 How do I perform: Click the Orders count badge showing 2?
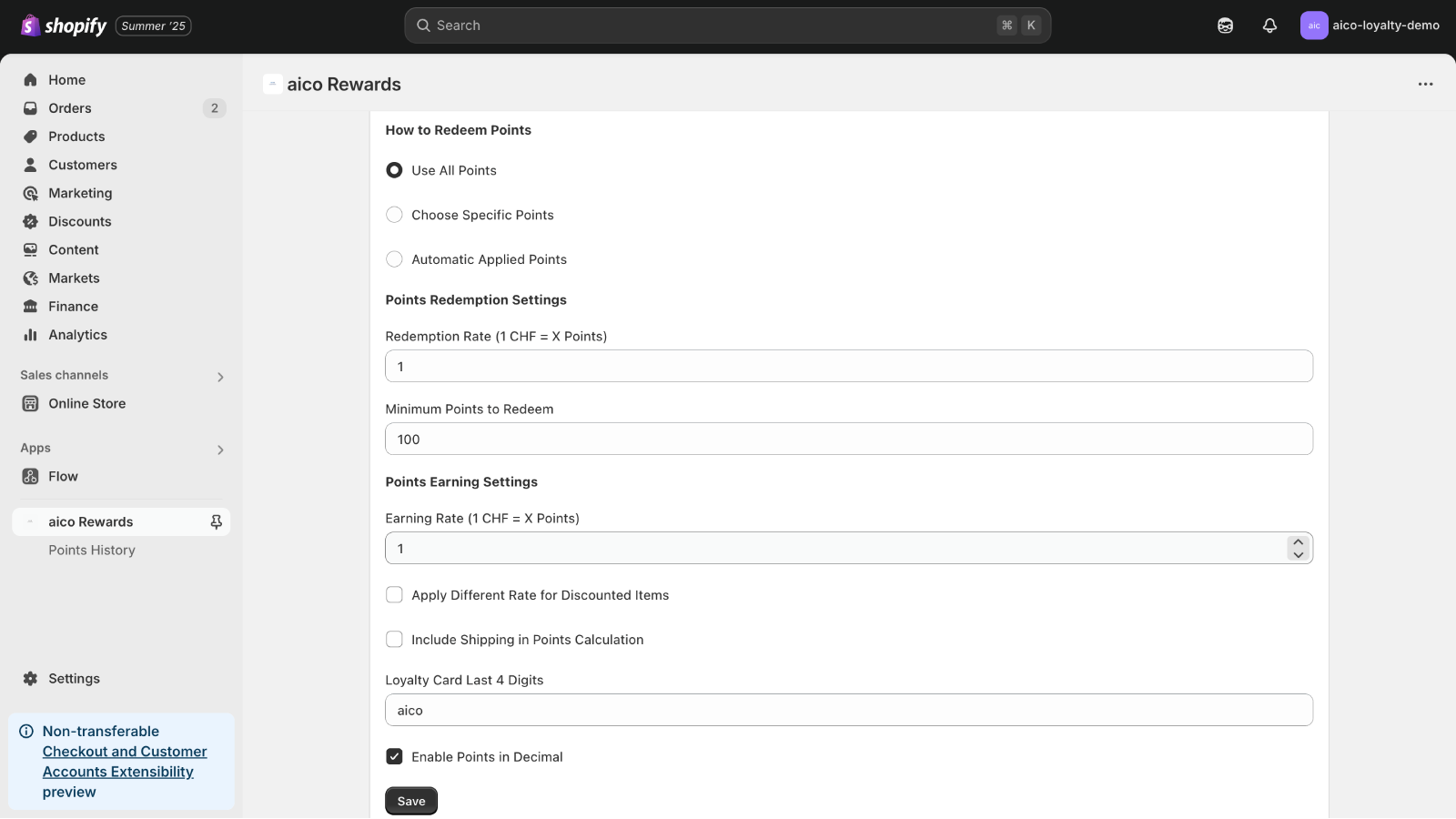[x=214, y=108]
